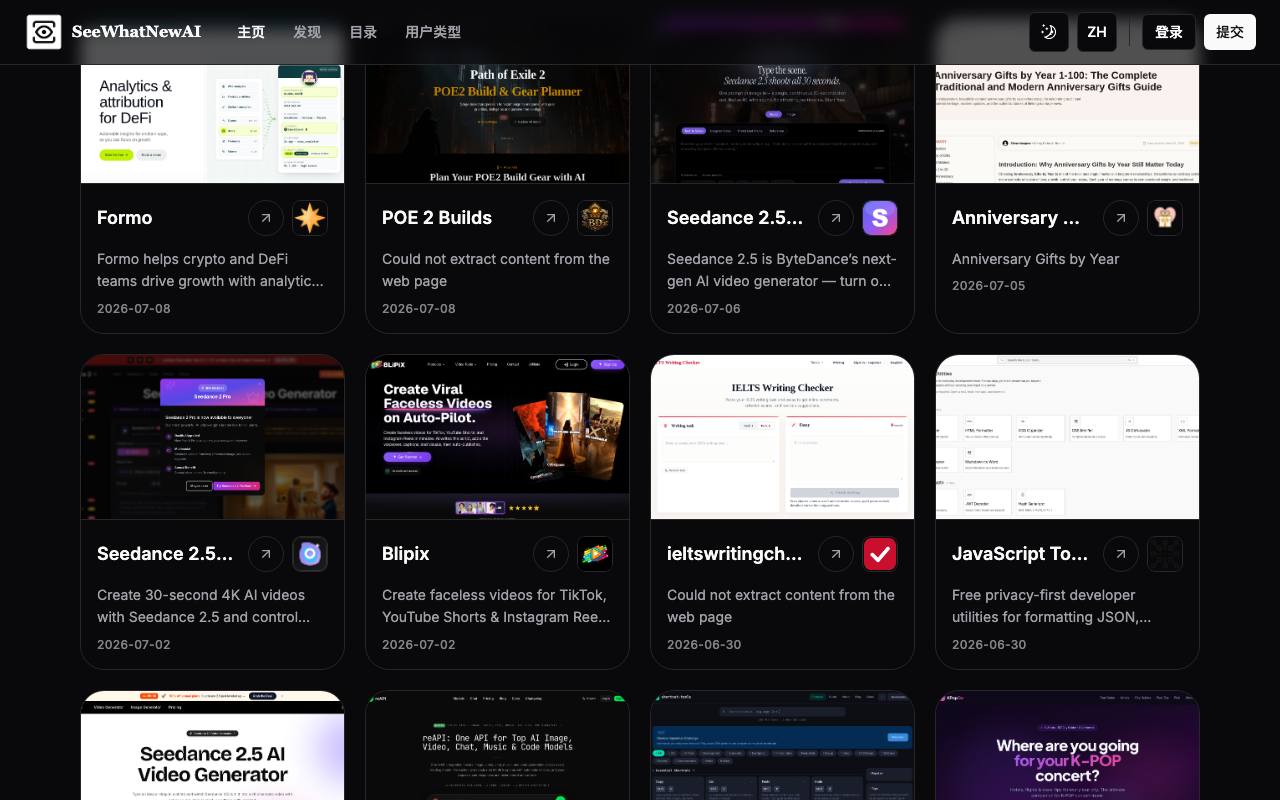Viewport: 1280px width, 800px height.
Task: Open JavaScript Tools external link arrow
Action: pos(1121,554)
